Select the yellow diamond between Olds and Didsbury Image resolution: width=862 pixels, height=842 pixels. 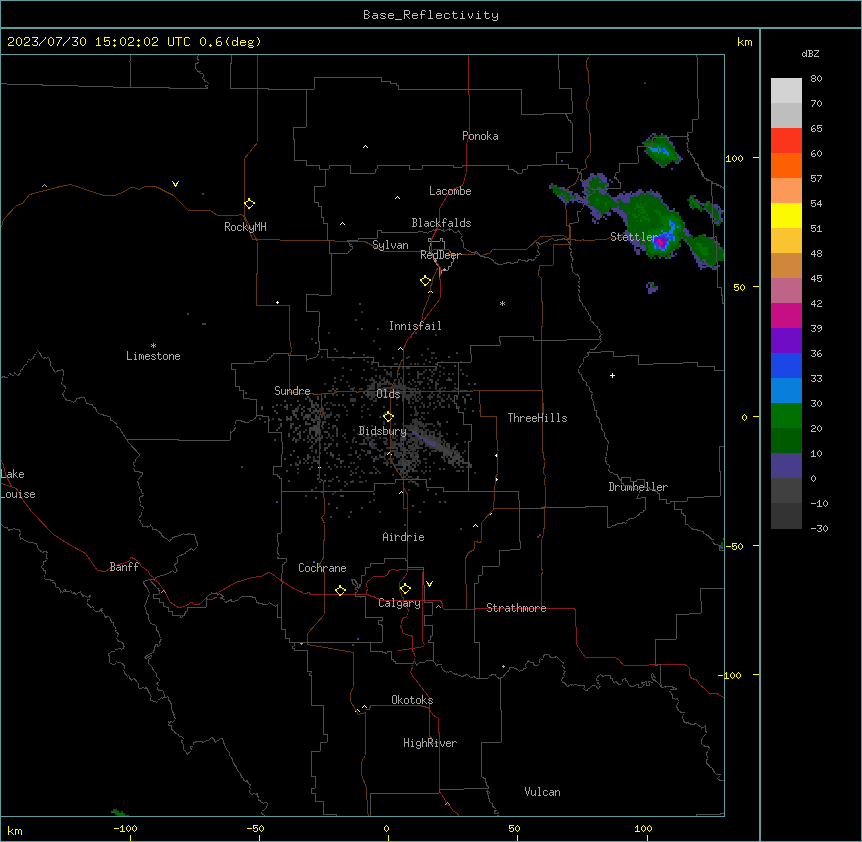388,417
